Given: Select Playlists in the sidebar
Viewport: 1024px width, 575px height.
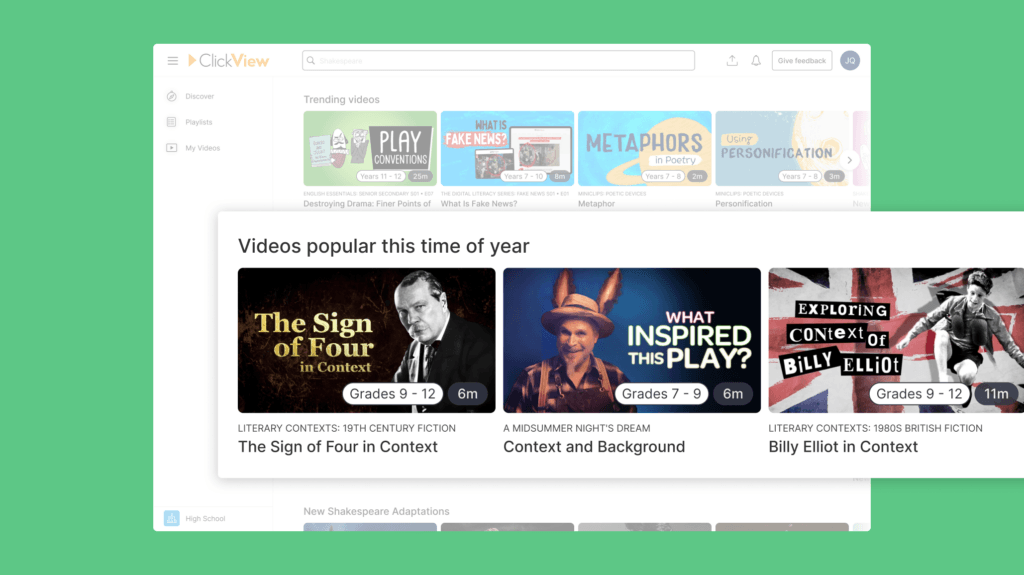Looking at the screenshot, I should [x=199, y=122].
